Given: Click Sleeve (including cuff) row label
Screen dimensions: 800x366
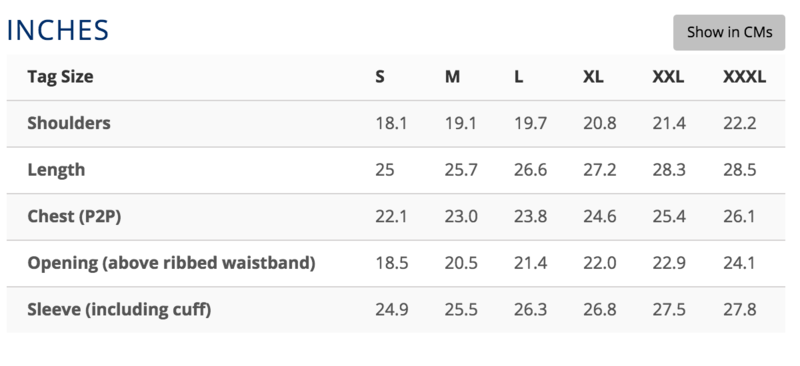Looking at the screenshot, I should click(119, 309).
